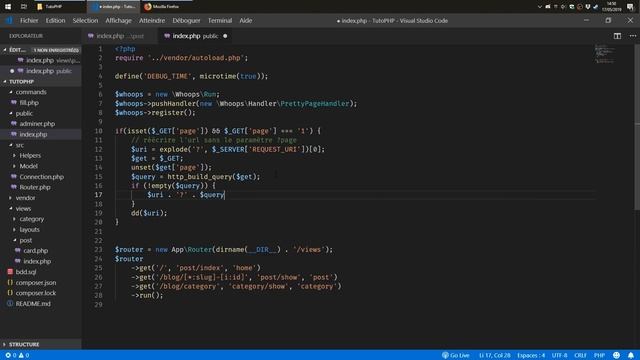This screenshot has width=640, height=360.
Task: Click the code minimap preview
Action: pos(604,54)
